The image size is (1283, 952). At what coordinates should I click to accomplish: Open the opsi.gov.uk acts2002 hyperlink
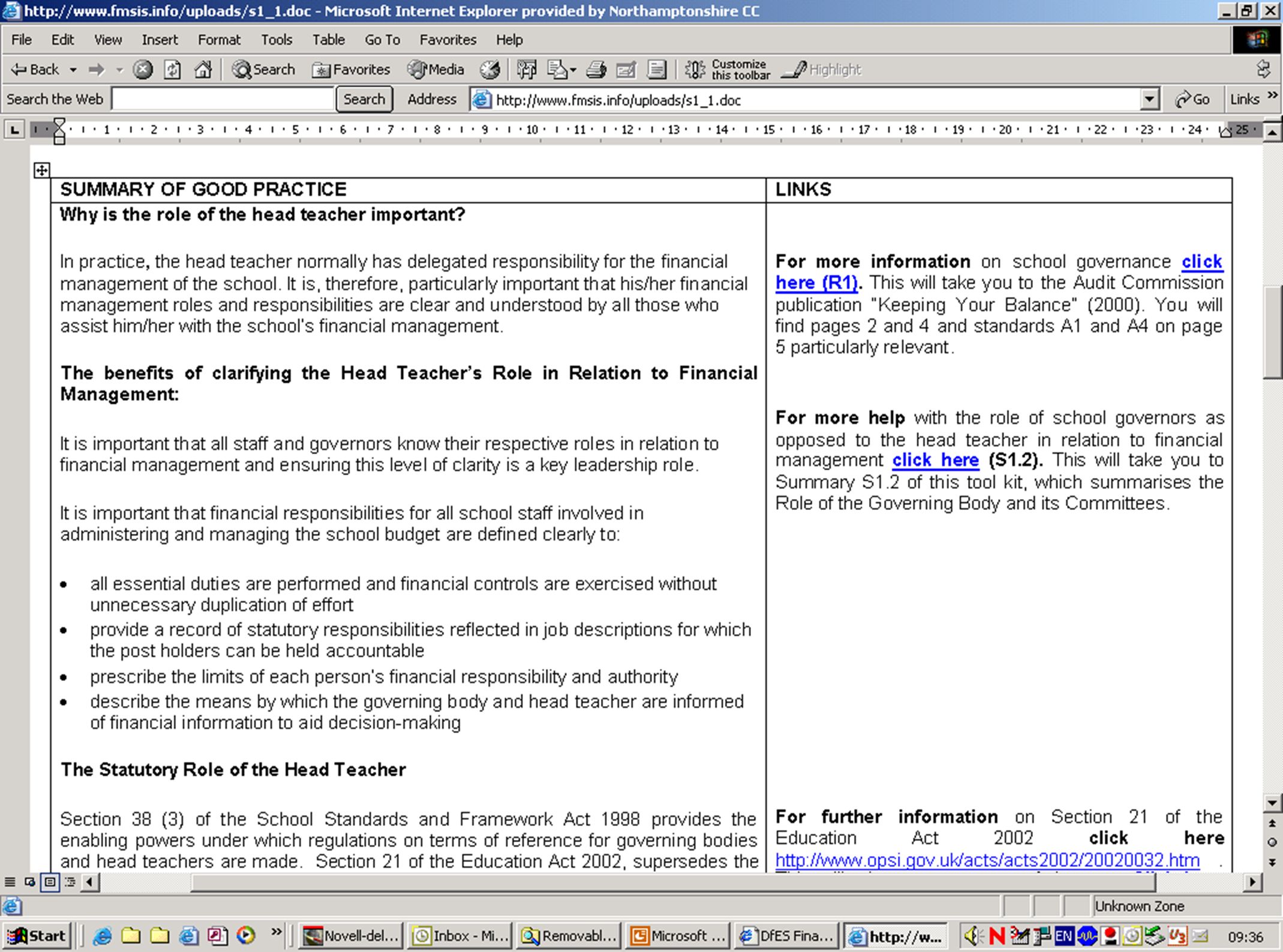[987, 860]
